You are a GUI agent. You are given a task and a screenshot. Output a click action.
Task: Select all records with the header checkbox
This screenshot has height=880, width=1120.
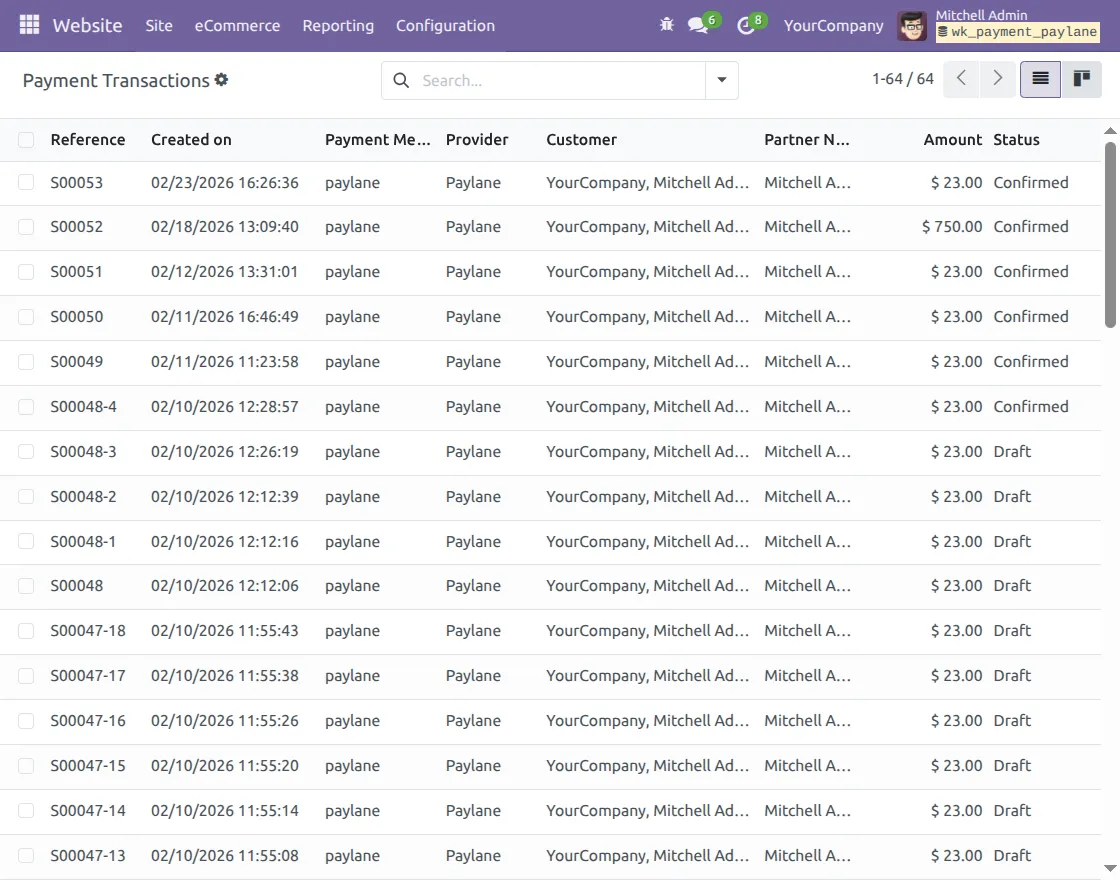(25, 140)
